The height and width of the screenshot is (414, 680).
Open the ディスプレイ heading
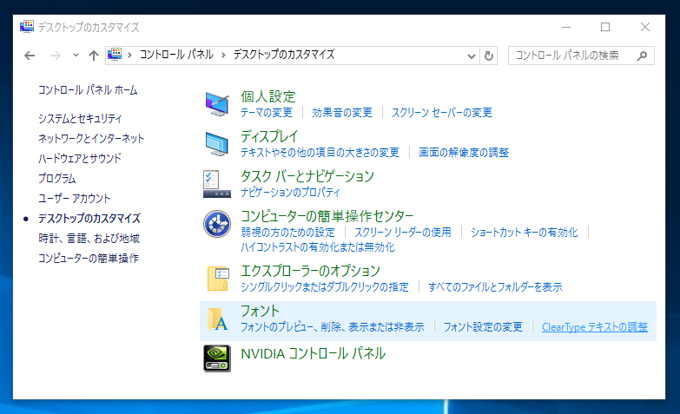point(269,136)
